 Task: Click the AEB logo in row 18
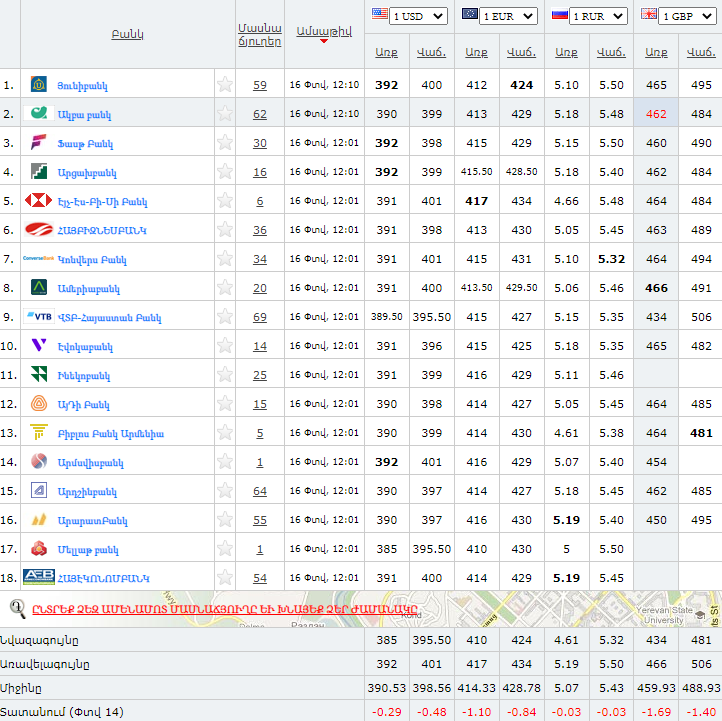coord(39,577)
